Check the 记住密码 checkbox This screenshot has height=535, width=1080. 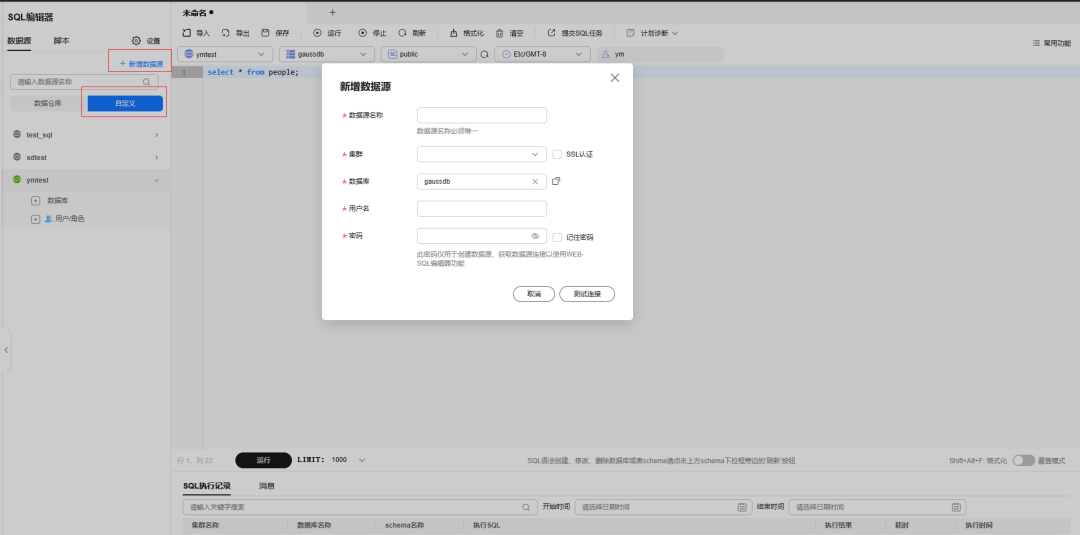[557, 237]
